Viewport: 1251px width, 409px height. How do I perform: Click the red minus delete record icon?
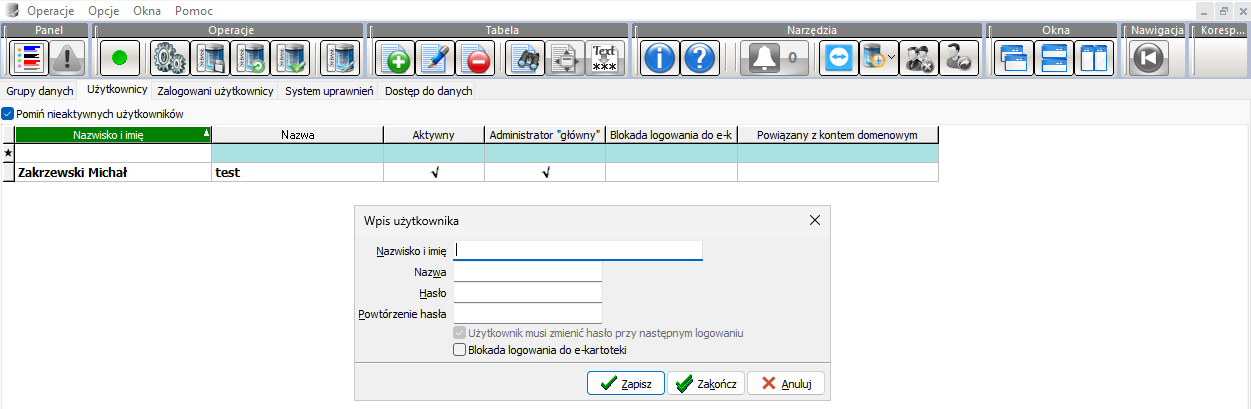476,59
